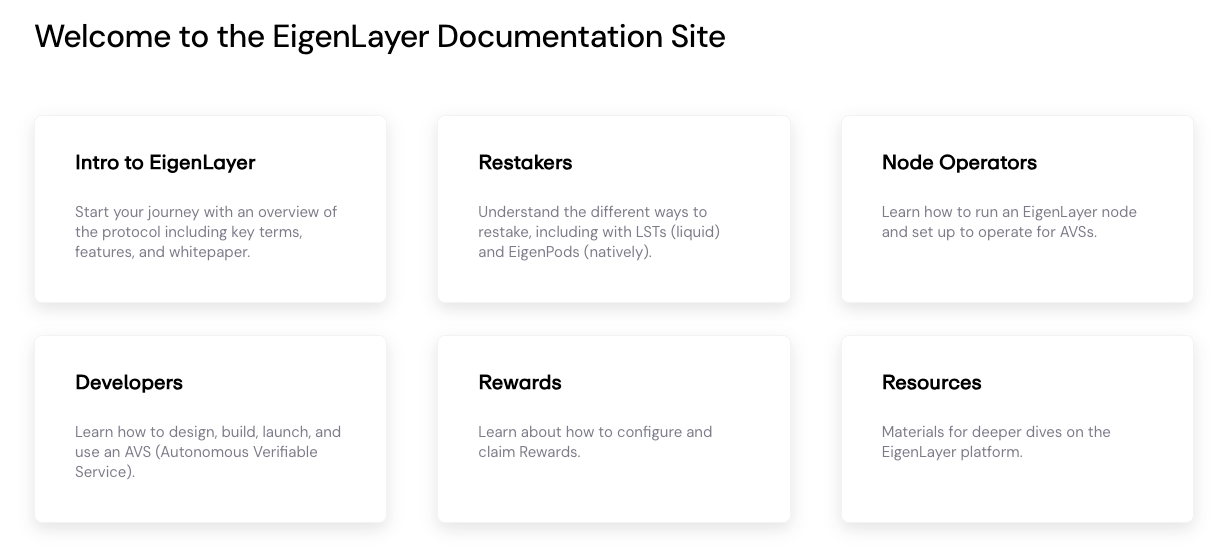Click 'claim Rewards.' line in Rewards card

point(529,452)
